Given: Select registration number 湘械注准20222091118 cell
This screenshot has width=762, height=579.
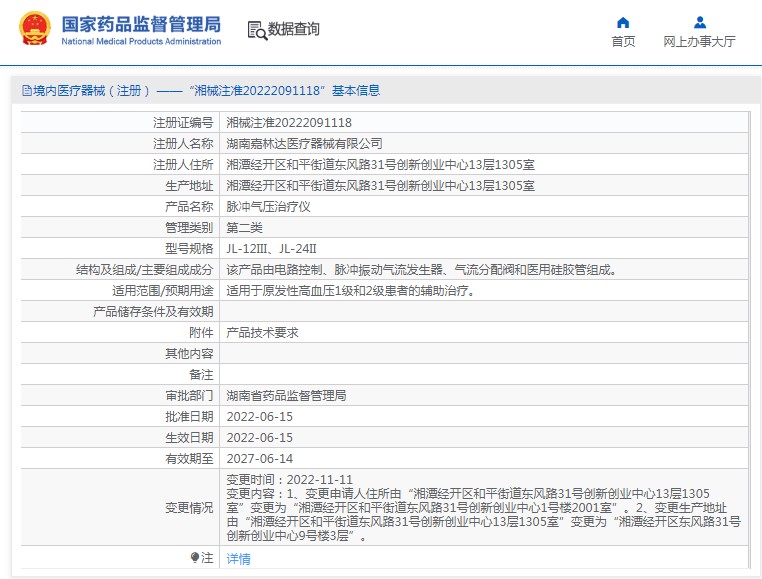Looking at the screenshot, I should (289, 123).
